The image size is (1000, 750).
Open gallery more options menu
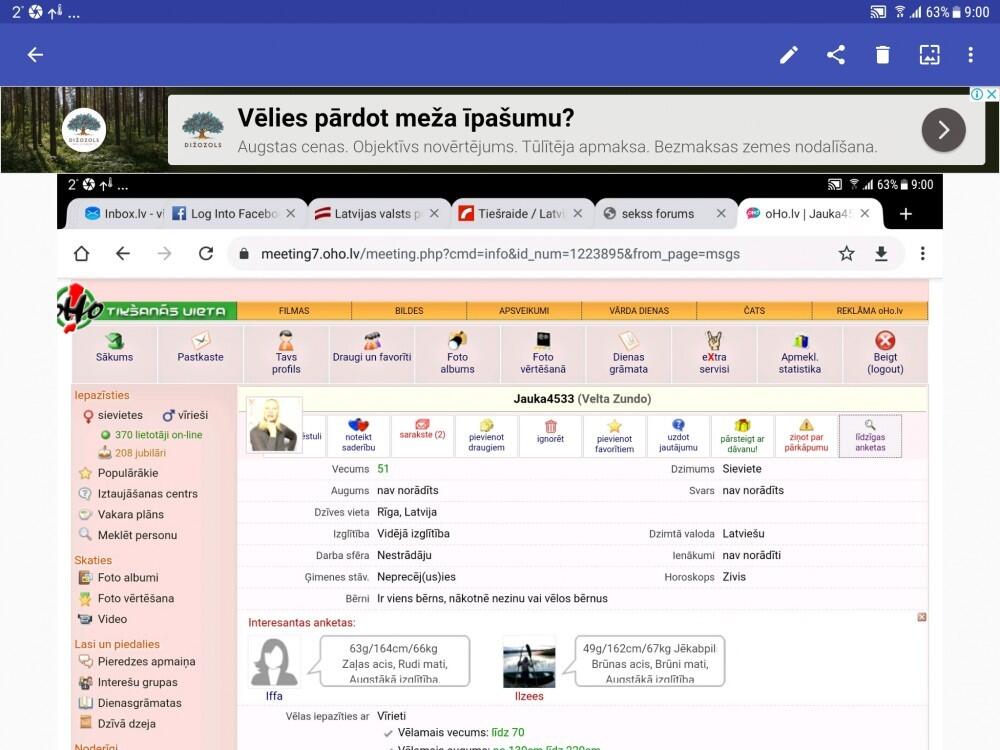pyautogui.click(x=970, y=55)
